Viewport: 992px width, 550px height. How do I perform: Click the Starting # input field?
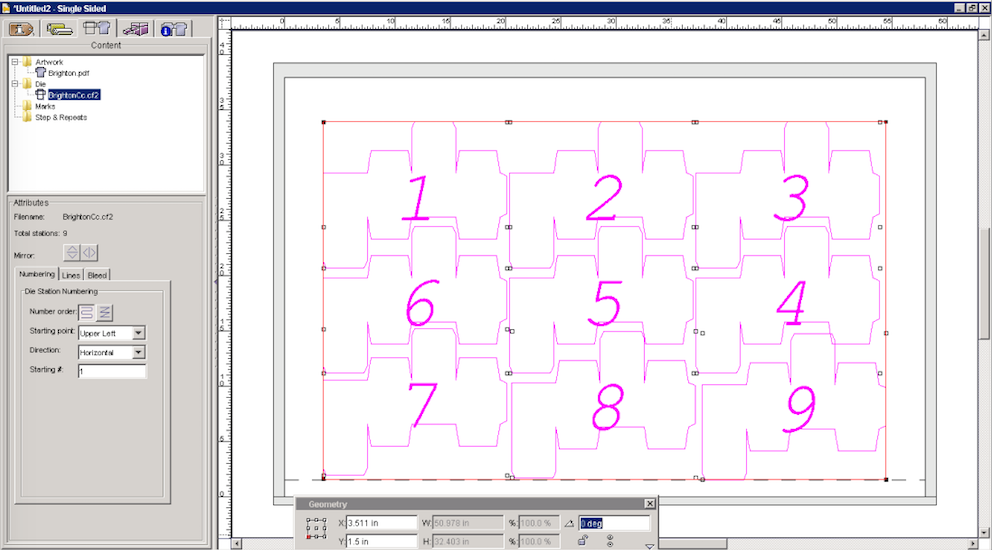coord(112,371)
